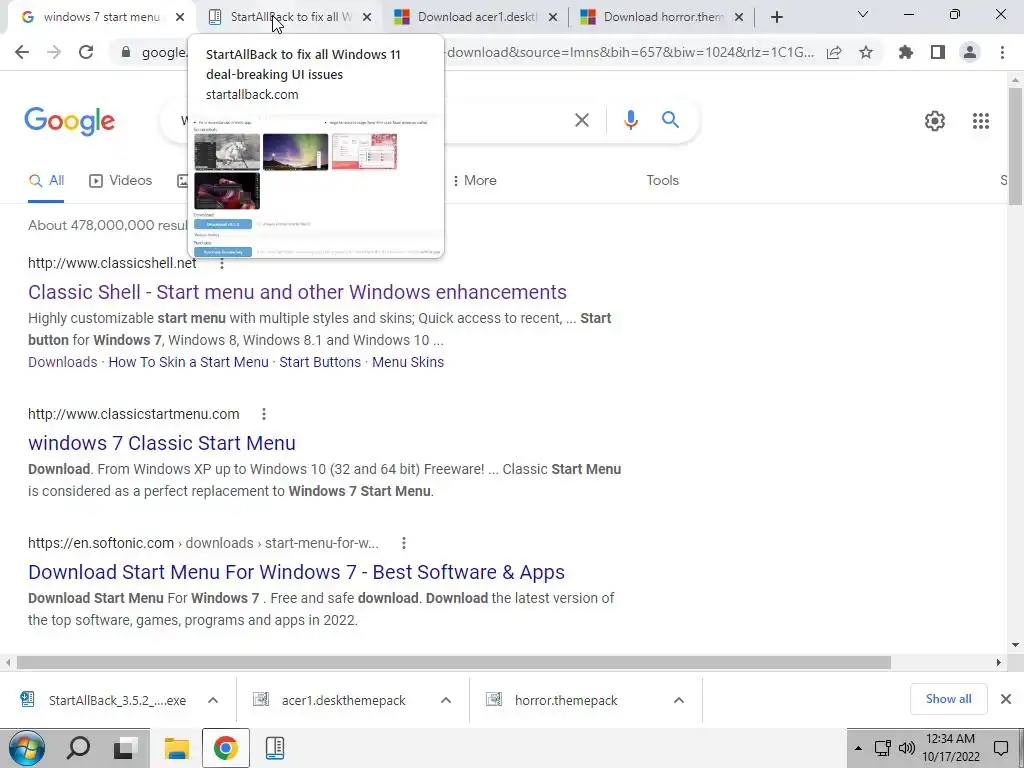Open the volume tray icon
Viewport: 1024px width, 768px height.
click(x=906, y=748)
